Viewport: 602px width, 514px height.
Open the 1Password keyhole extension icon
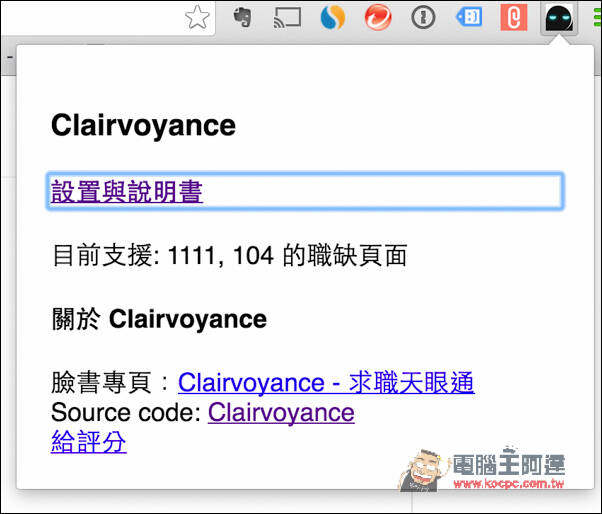click(x=423, y=18)
